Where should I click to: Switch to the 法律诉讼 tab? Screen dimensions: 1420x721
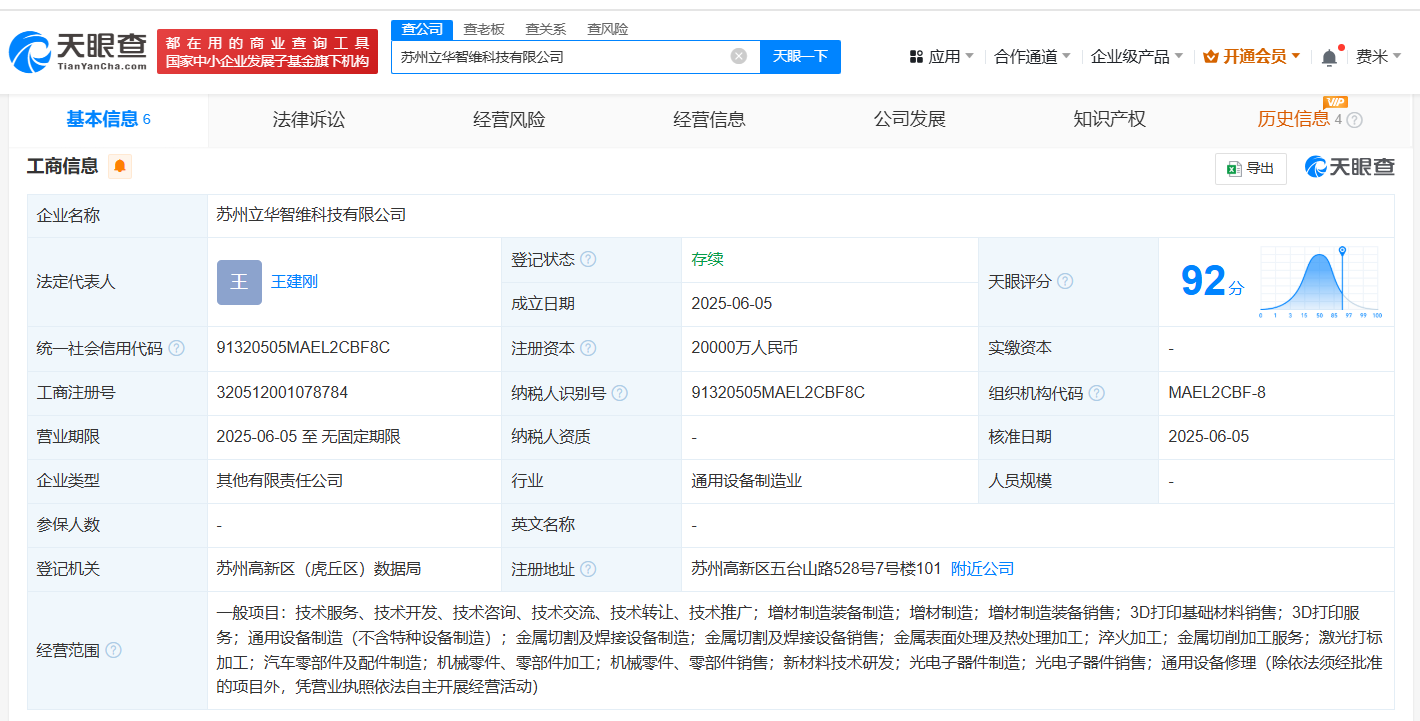tap(309, 120)
